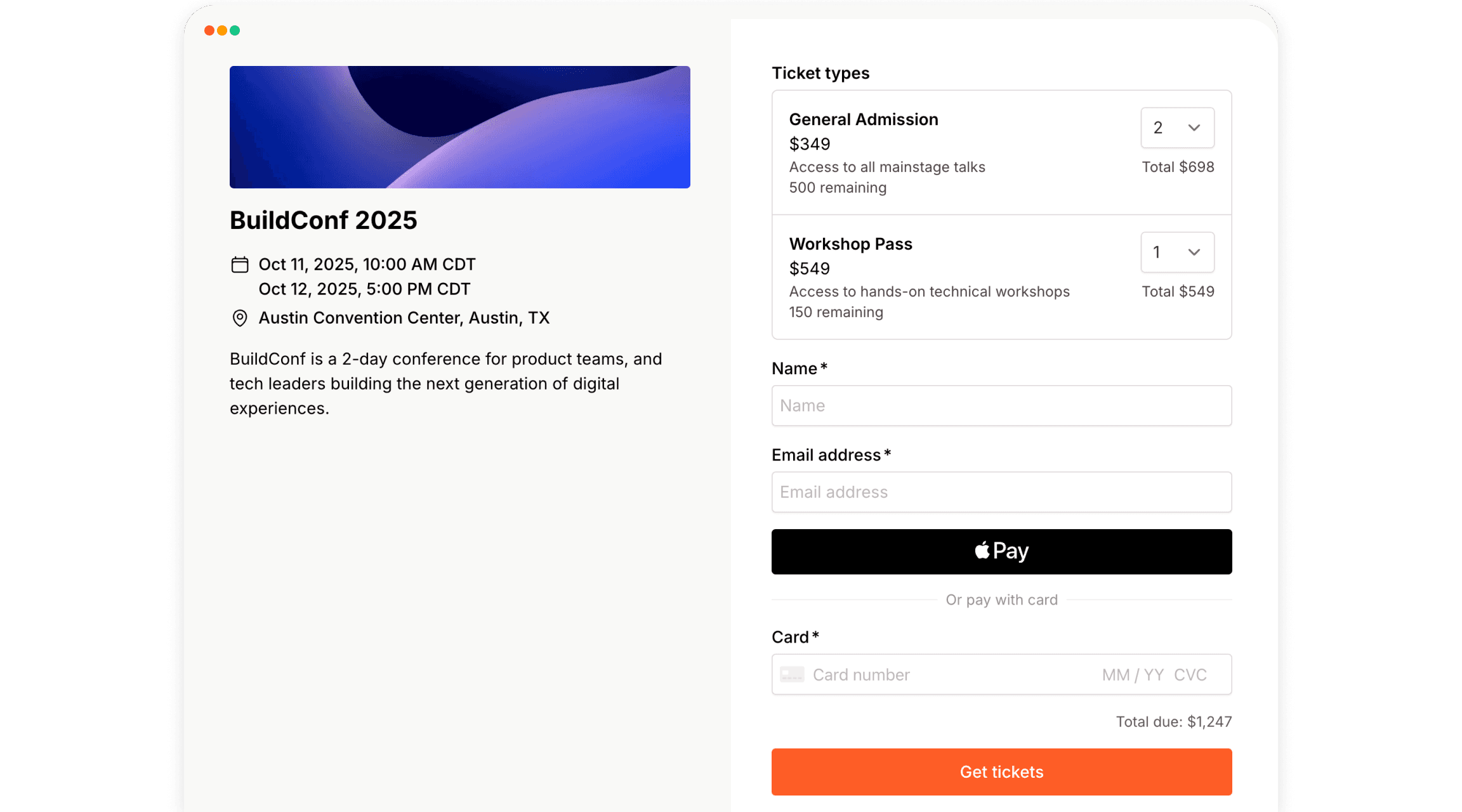Image resolution: width=1462 pixels, height=812 pixels.
Task: Click the MM / YY expiry field
Action: click(1133, 674)
